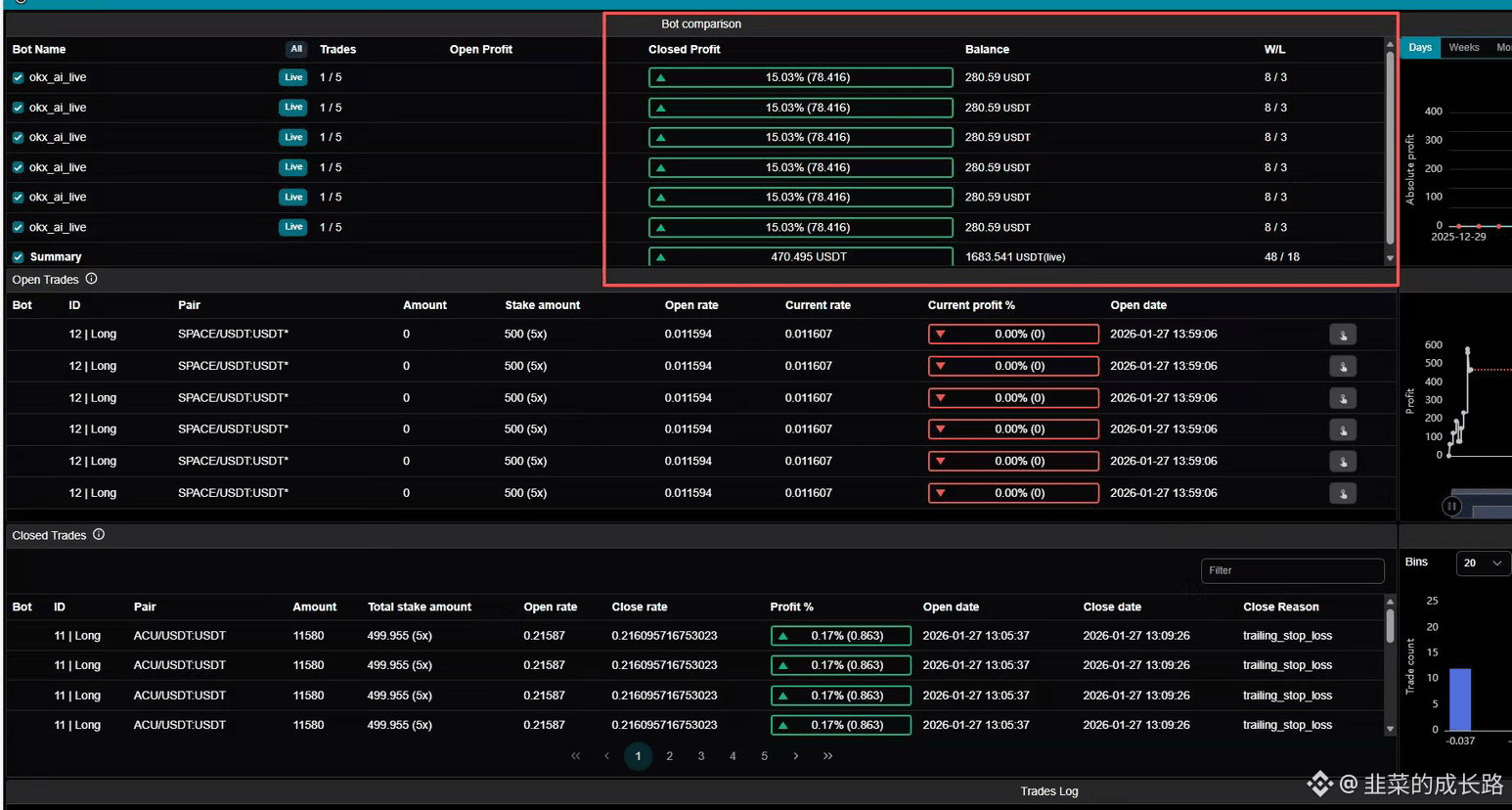Screen dimensions: 1512x810
Task: Open page 3 of closed trades
Action: pos(701,756)
